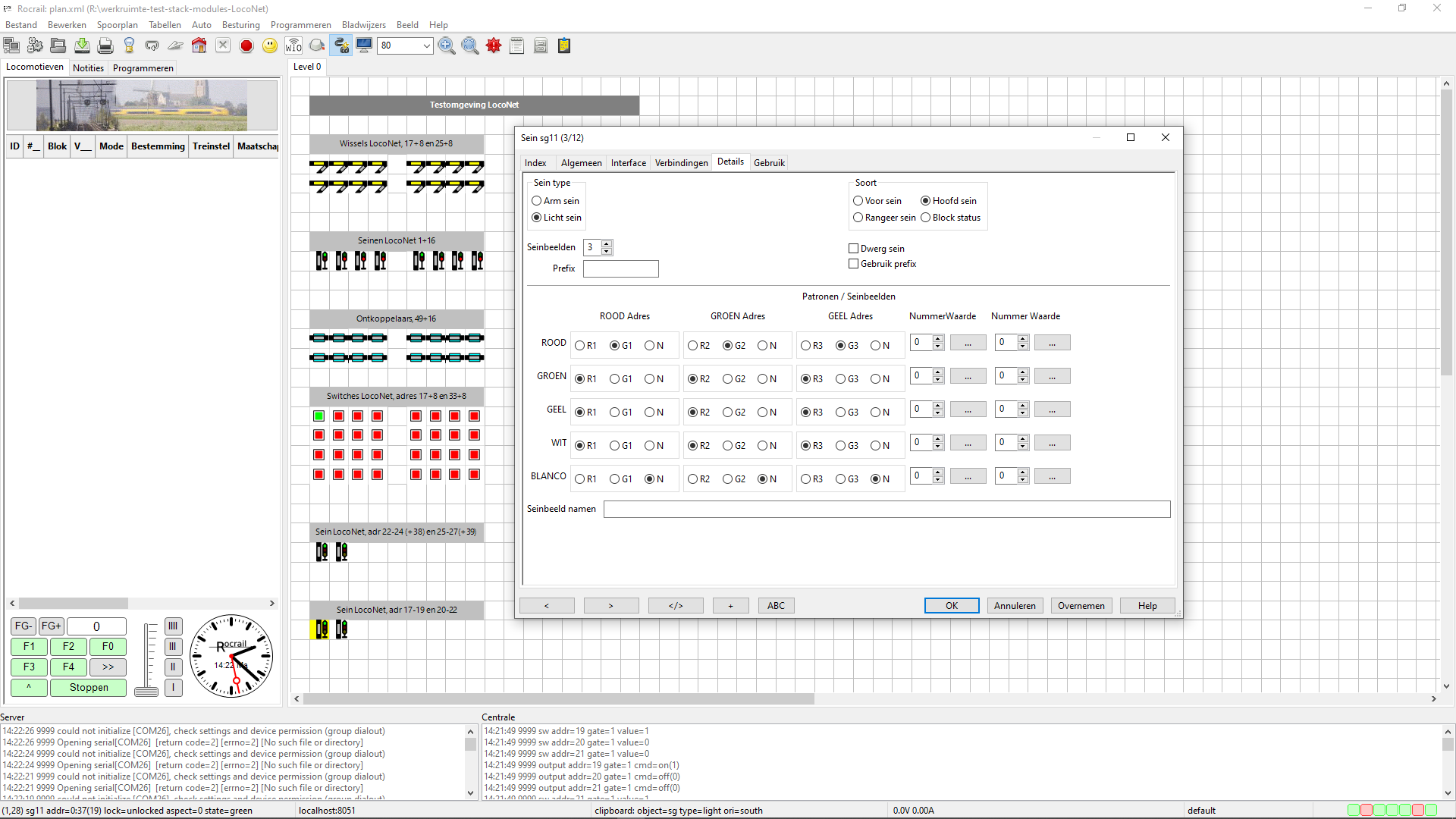Click the Seinbeeld namen text field

click(x=886, y=509)
